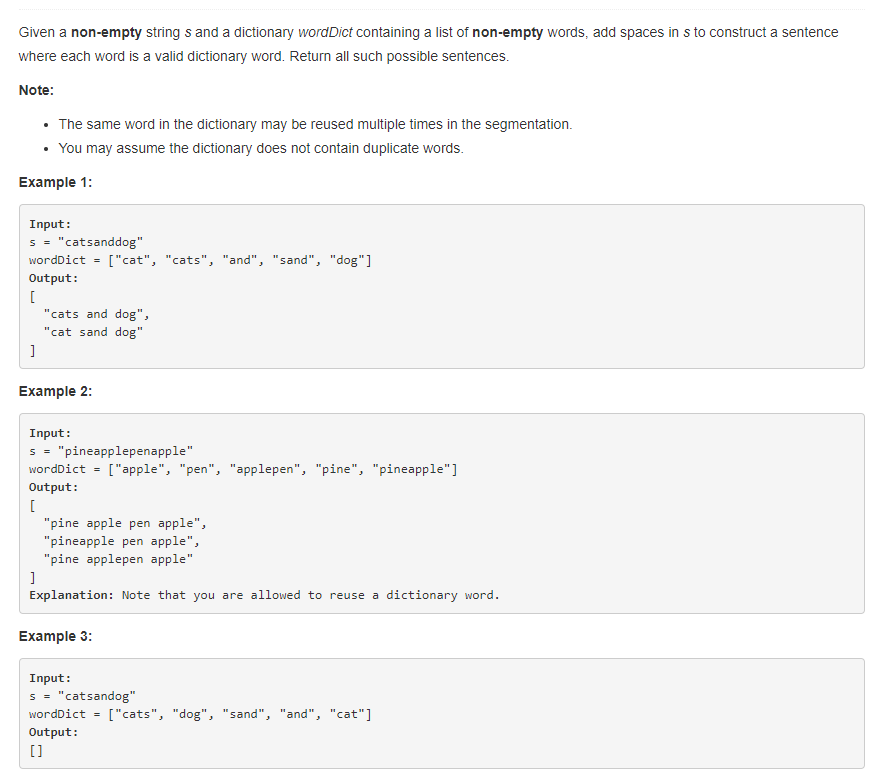This screenshot has width=871, height=783.
Task: Click the empty [] output in Example 3
Action: point(36,750)
